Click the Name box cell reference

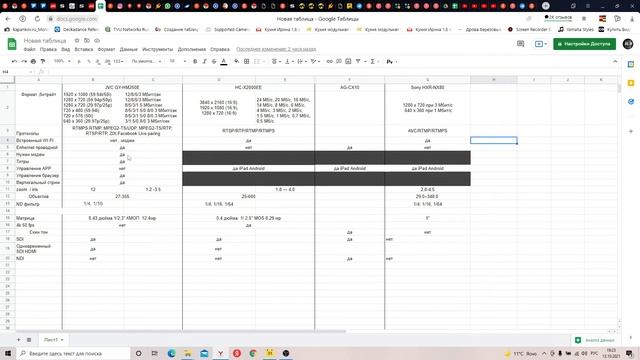pyautogui.click(x=16, y=72)
